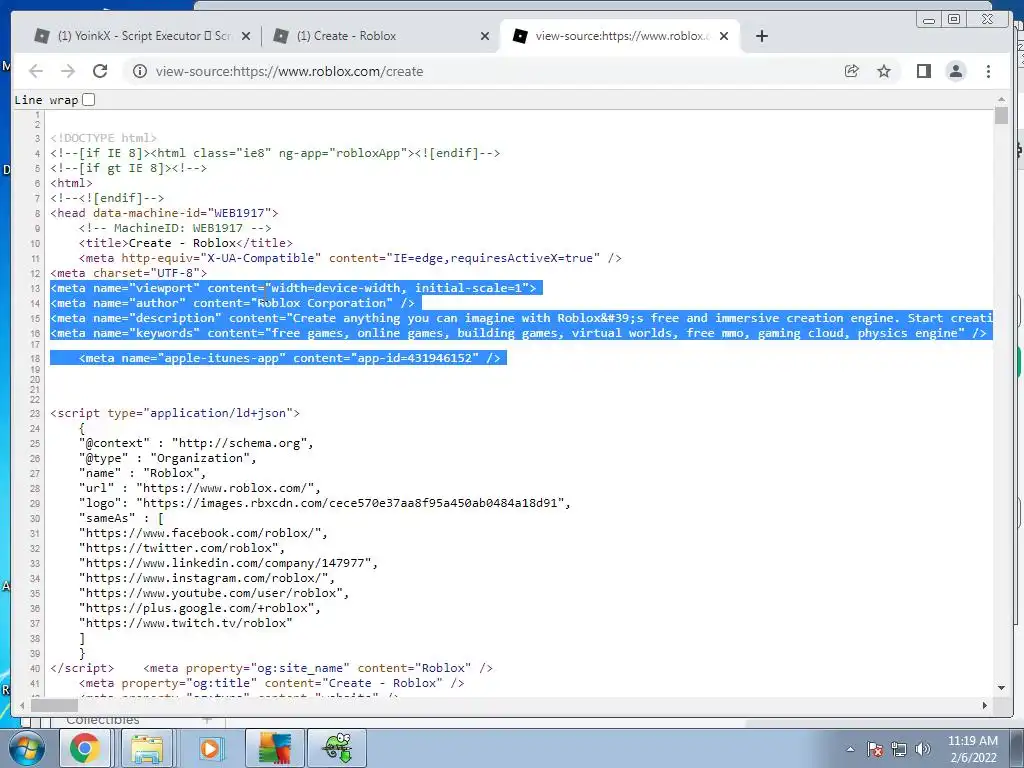Image resolution: width=1024 pixels, height=768 pixels.
Task: Click the apple-itunes-app meta line
Action: (289, 358)
